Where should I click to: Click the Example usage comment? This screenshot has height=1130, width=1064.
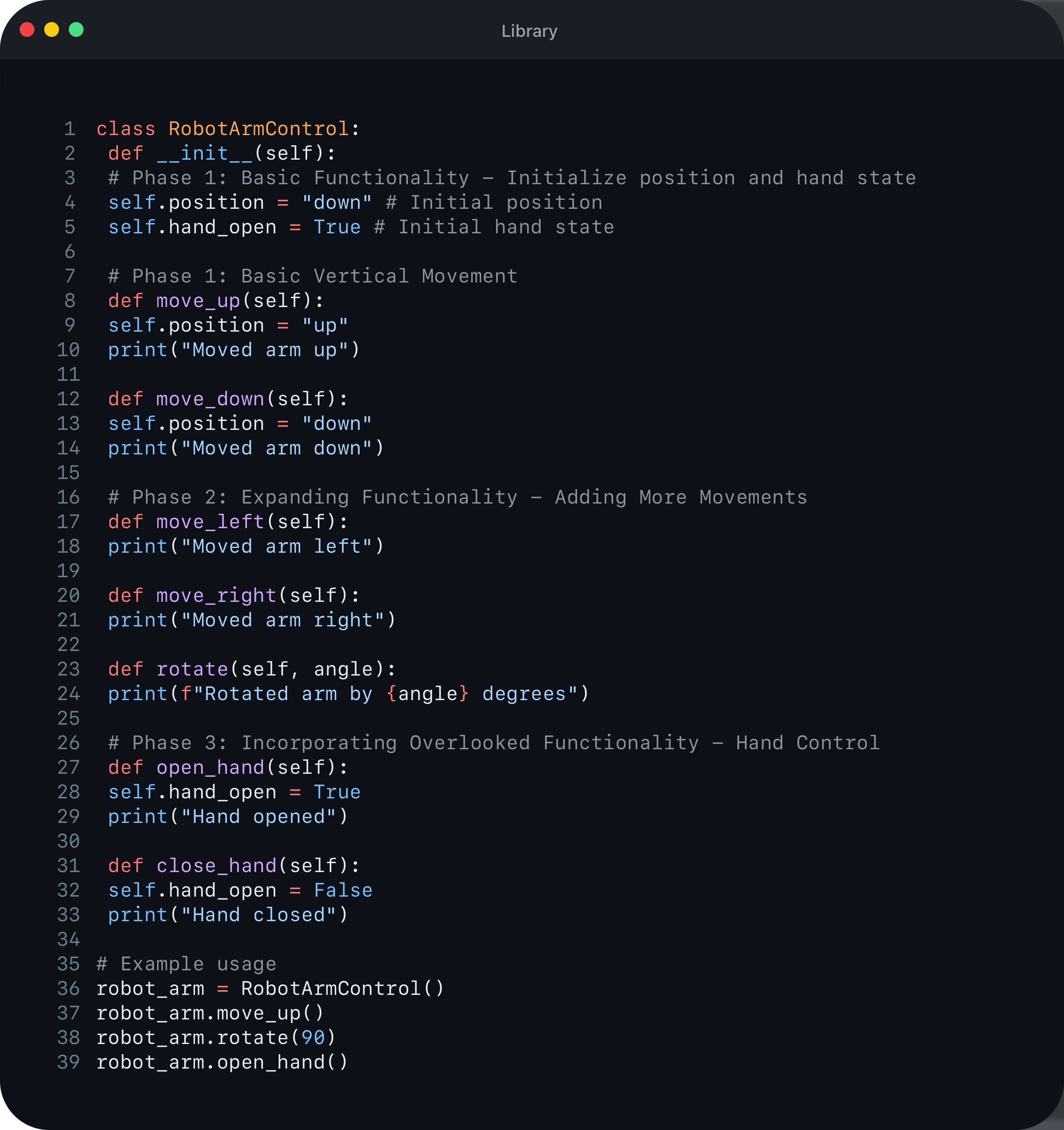pyautogui.click(x=186, y=964)
